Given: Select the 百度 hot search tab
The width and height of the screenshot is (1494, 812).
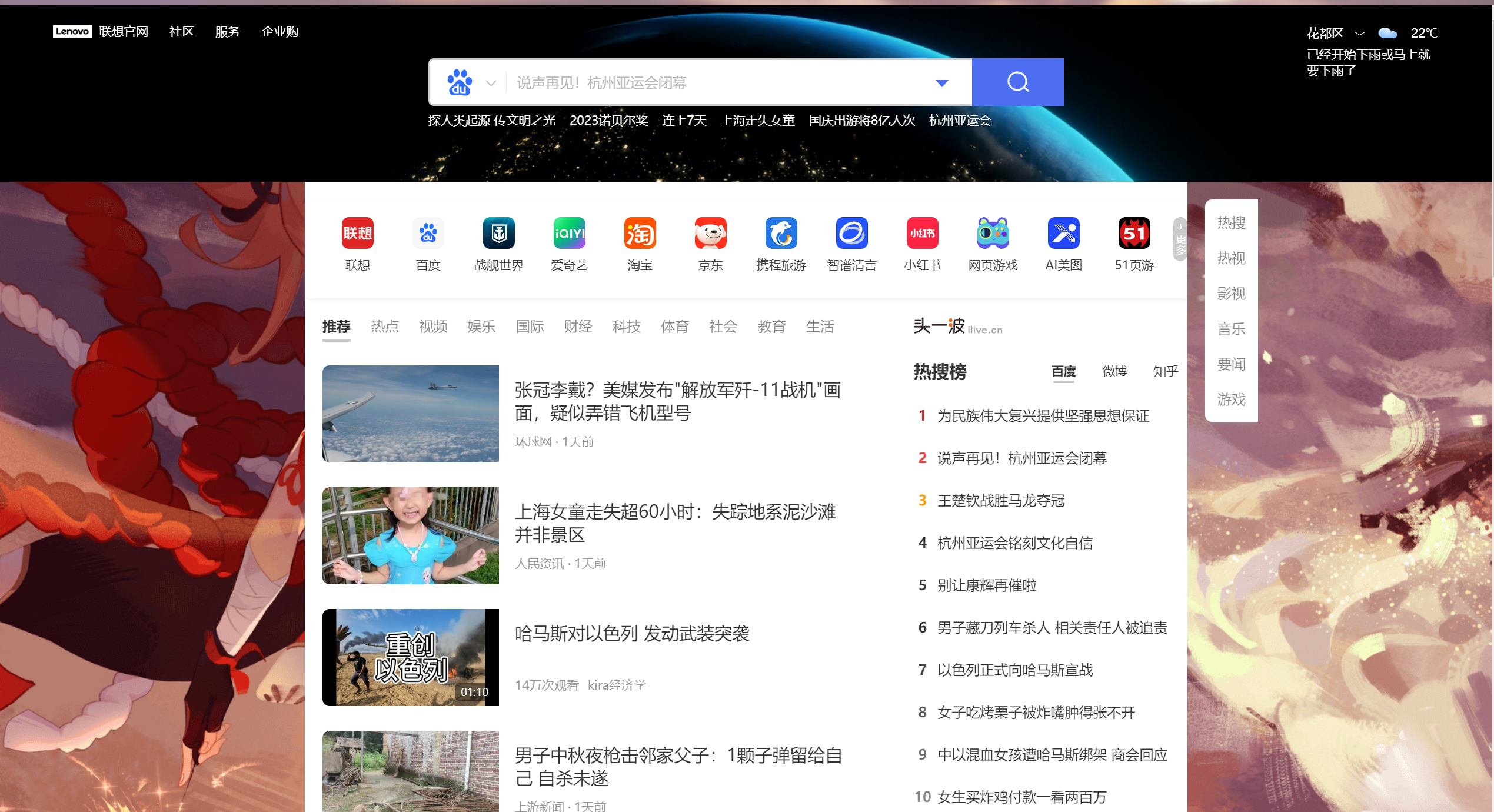Looking at the screenshot, I should pos(1063,371).
